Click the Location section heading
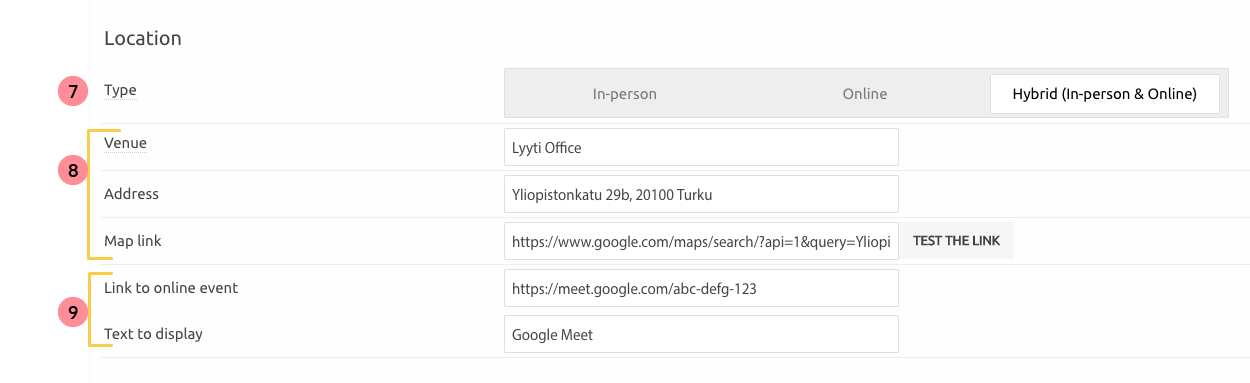The width and height of the screenshot is (1250, 383). click(x=143, y=39)
